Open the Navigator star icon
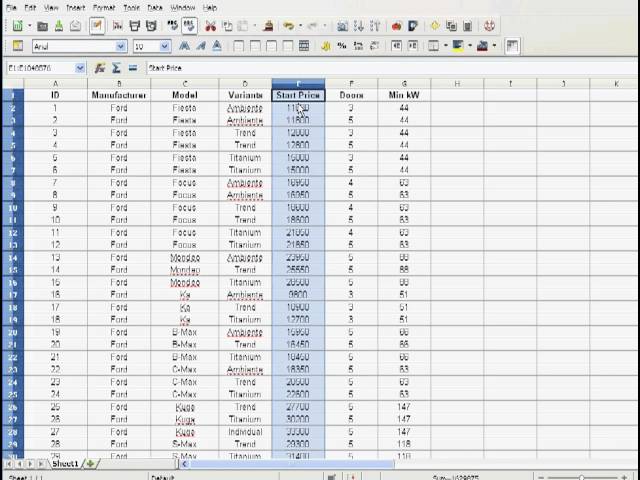 point(435,26)
